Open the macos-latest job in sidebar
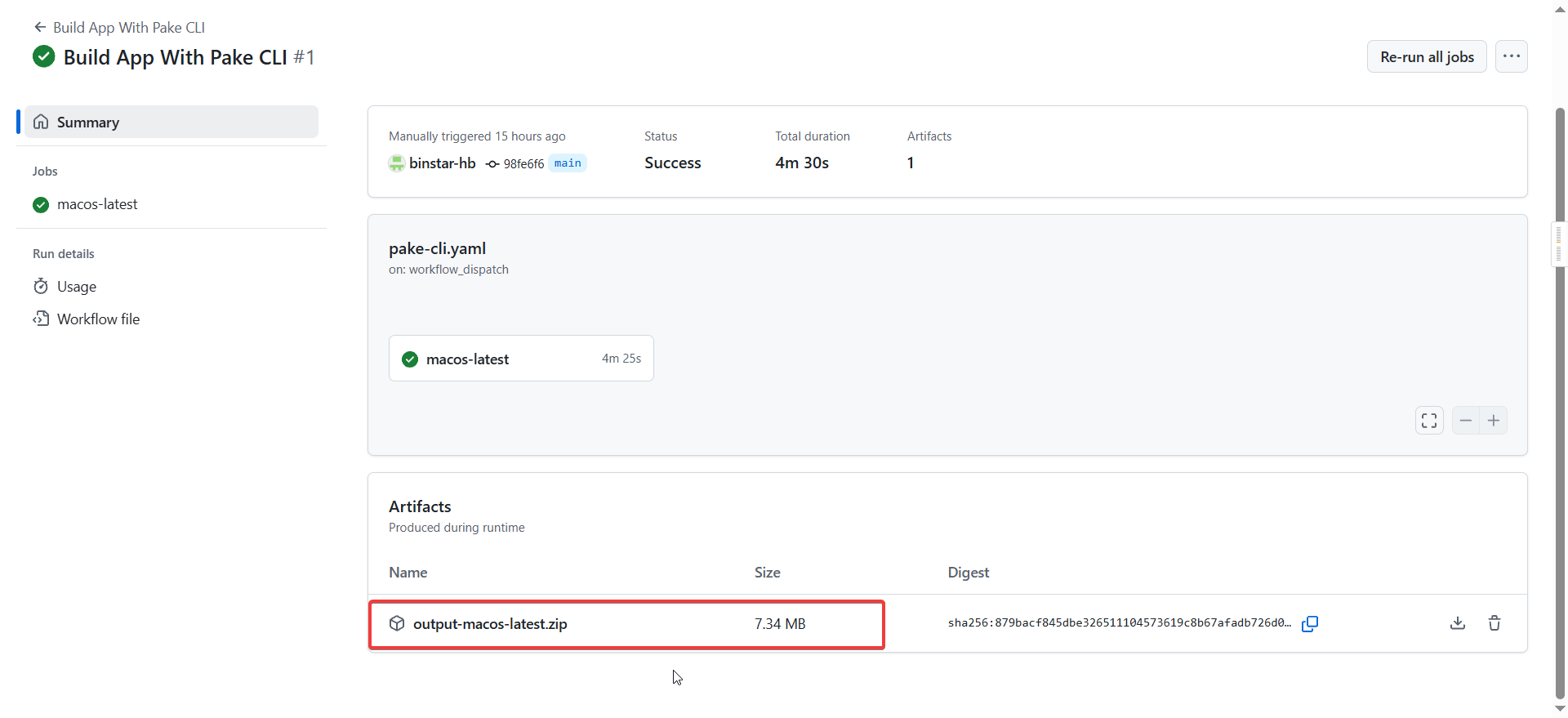 97,204
